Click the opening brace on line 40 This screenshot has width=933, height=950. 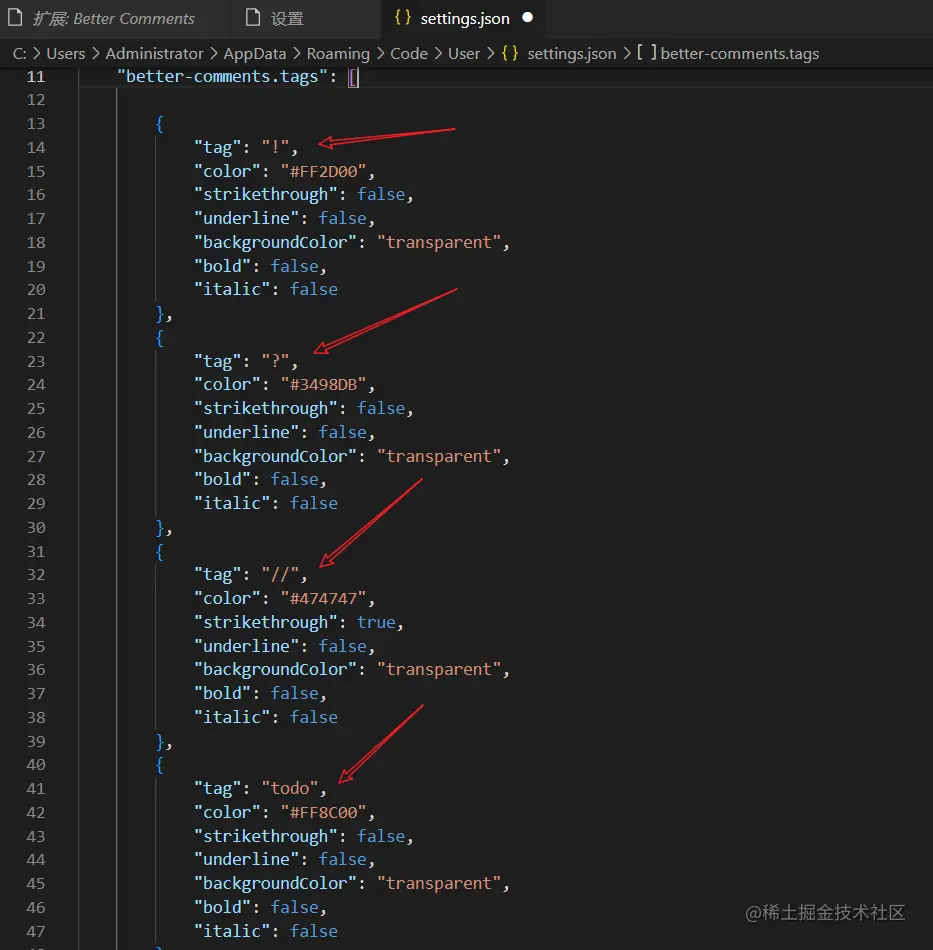[160, 765]
